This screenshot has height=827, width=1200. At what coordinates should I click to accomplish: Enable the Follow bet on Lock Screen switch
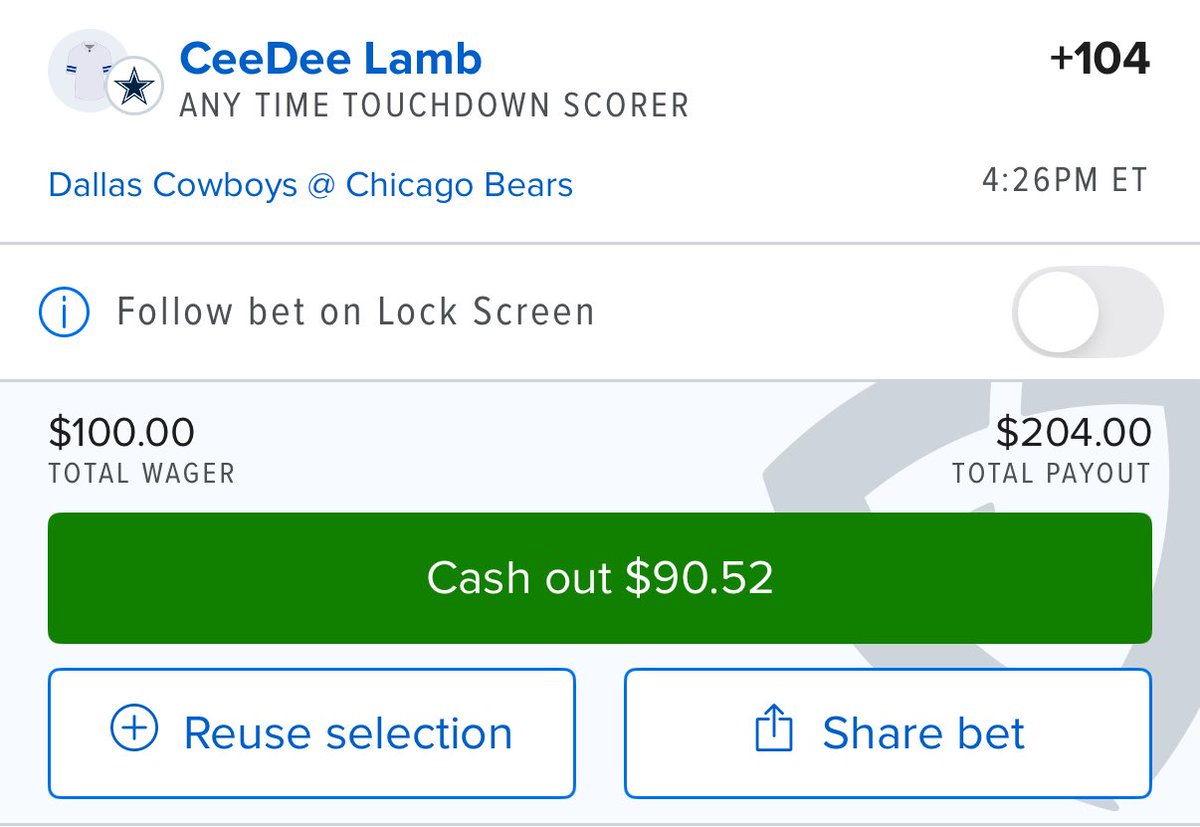click(x=1088, y=312)
